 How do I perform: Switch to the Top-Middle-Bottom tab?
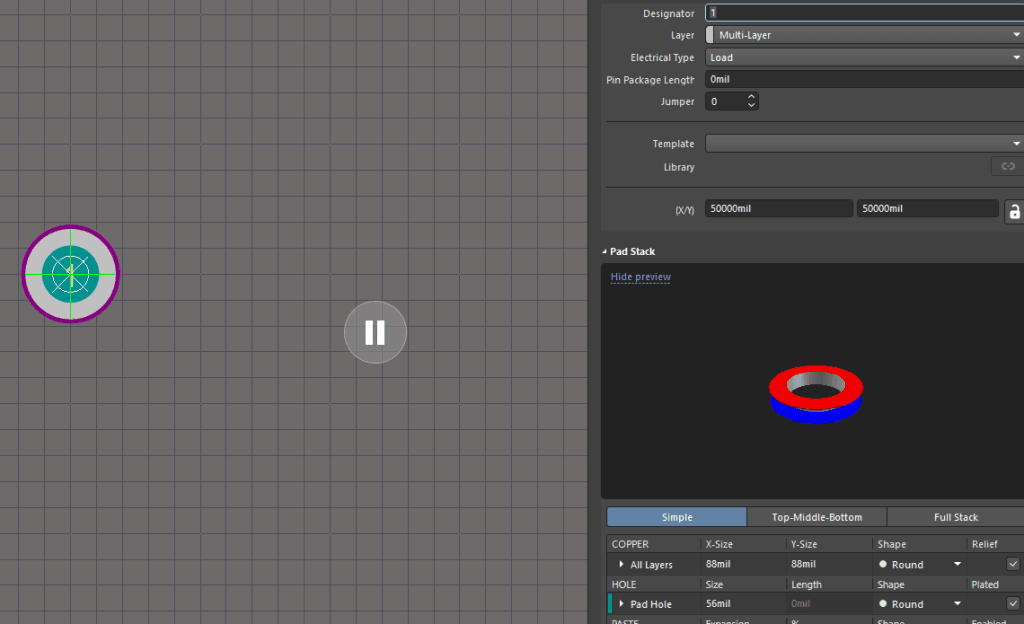(816, 517)
